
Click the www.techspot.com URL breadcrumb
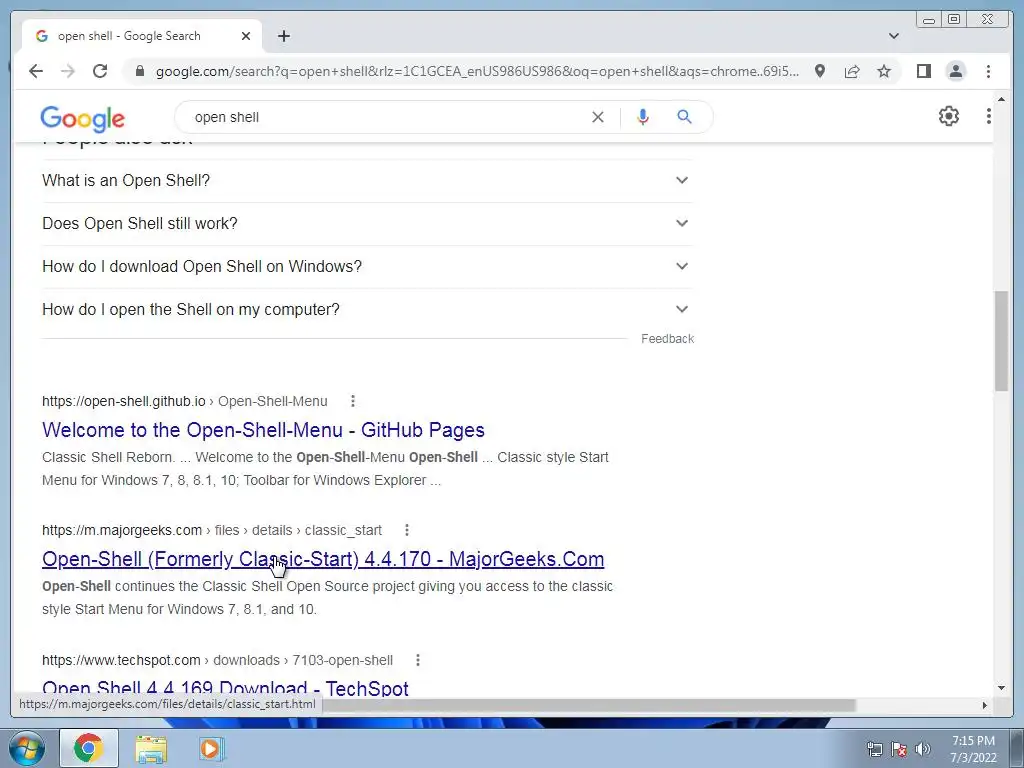coord(217,660)
